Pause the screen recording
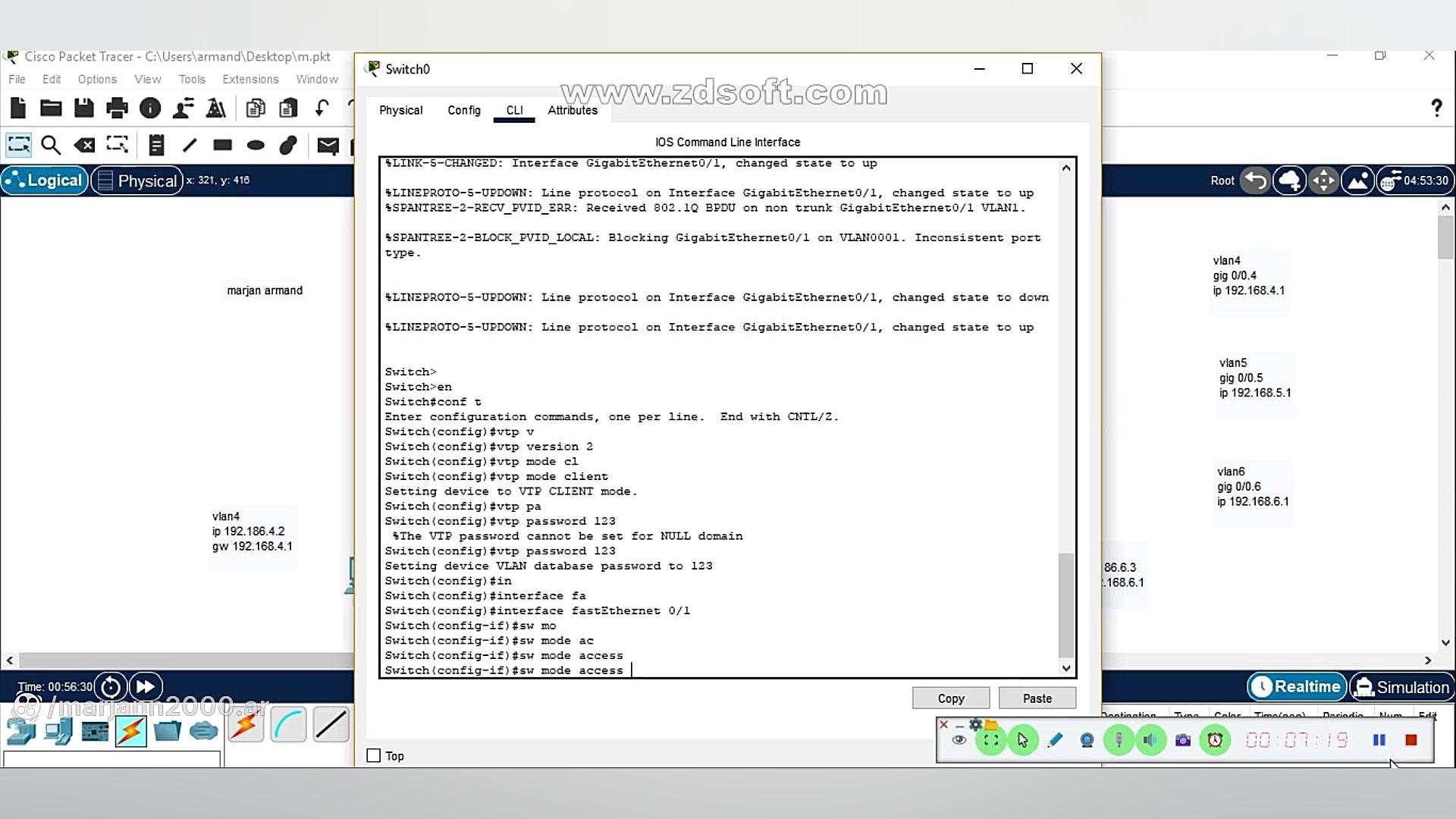The width and height of the screenshot is (1456, 819). (x=1379, y=740)
